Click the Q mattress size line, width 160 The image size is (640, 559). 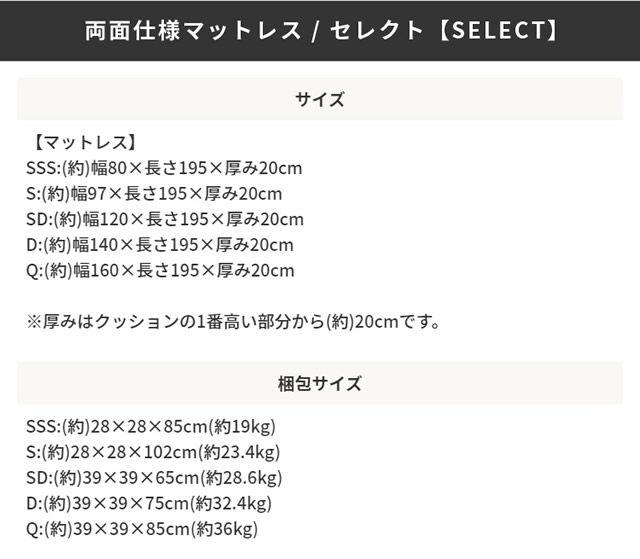160,271
